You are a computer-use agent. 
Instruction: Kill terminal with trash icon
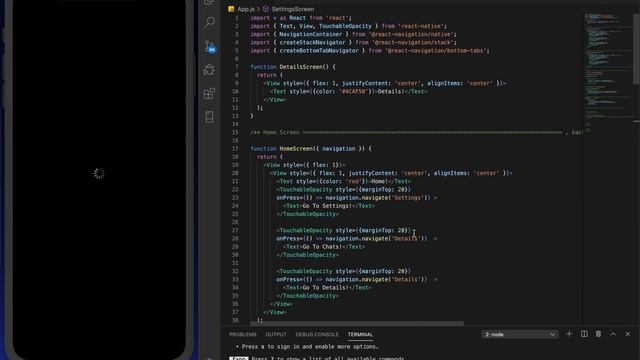tap(598, 334)
